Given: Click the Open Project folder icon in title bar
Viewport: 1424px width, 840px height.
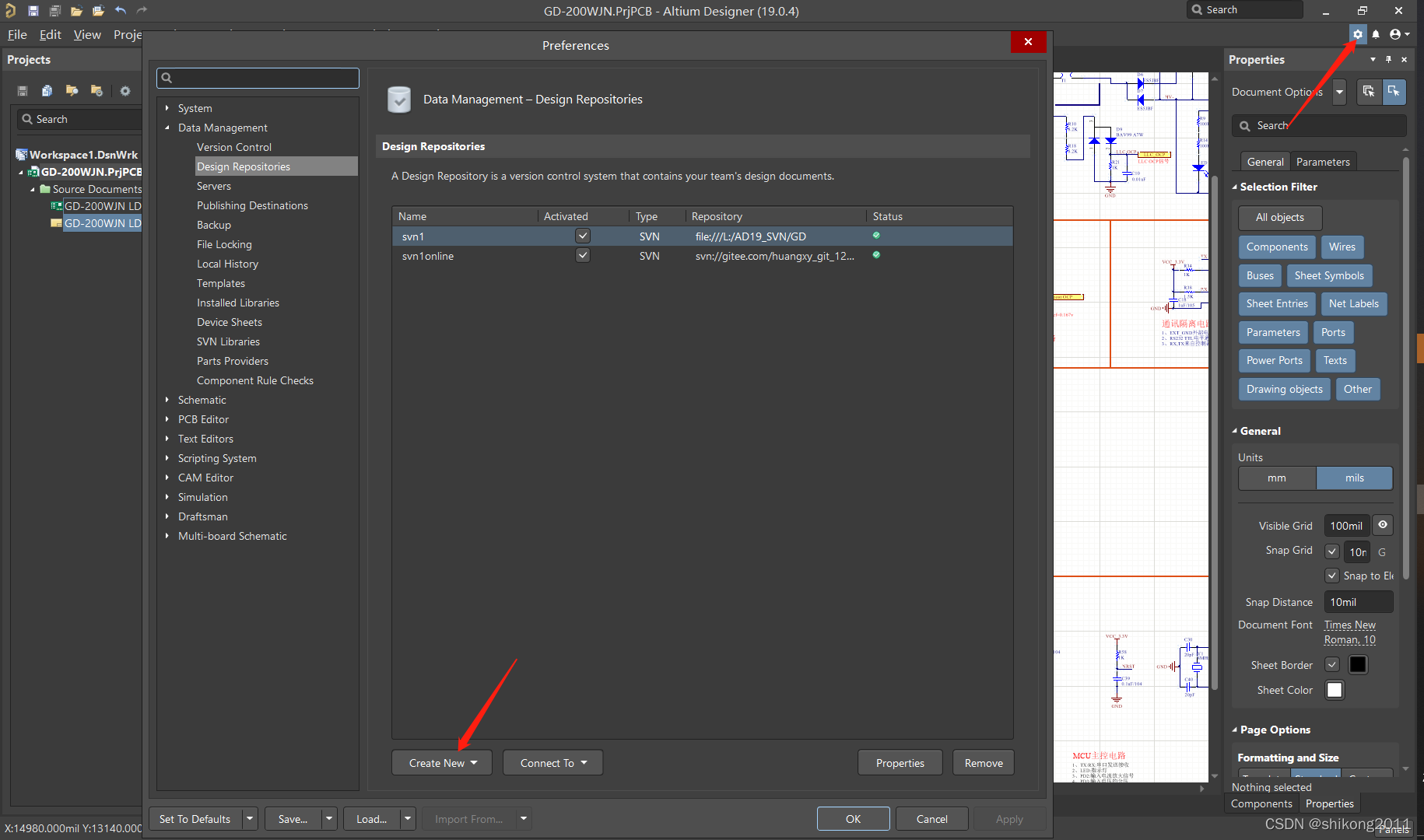Looking at the screenshot, I should tap(98, 11).
